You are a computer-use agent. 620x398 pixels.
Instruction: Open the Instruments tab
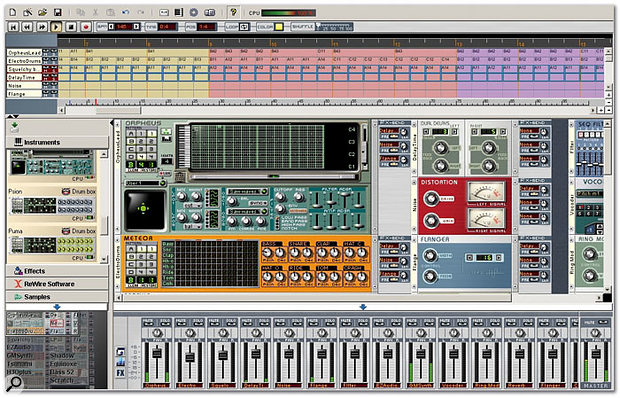coord(57,142)
